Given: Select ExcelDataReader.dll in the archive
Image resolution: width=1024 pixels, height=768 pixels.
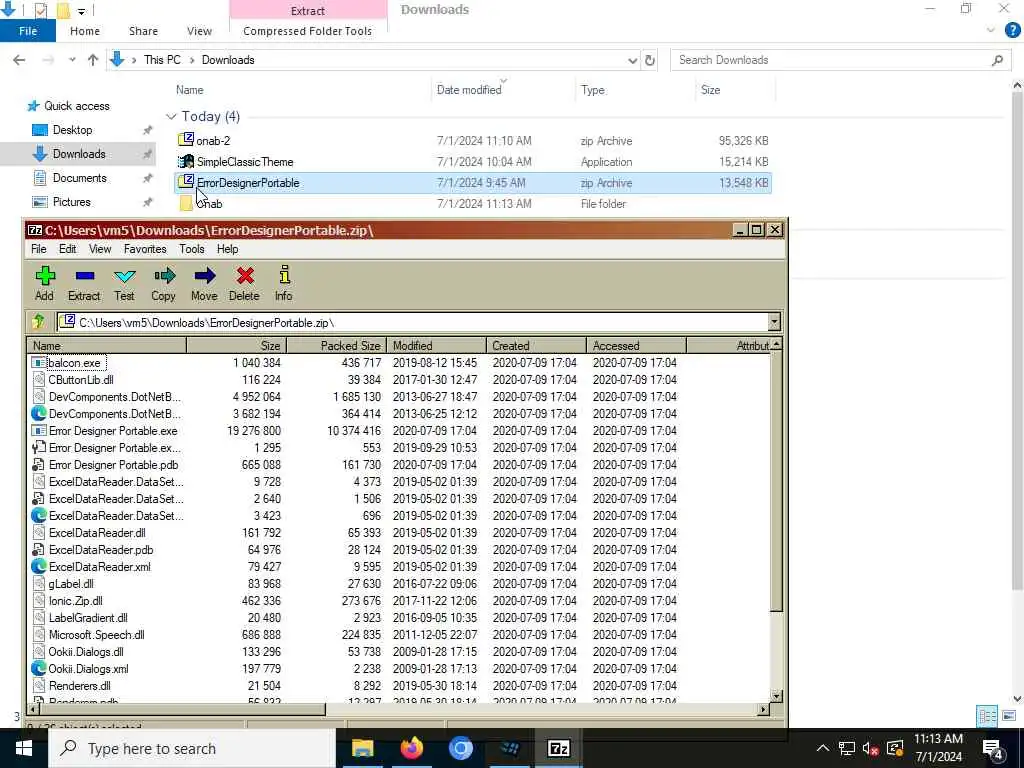Looking at the screenshot, I should [97, 532].
